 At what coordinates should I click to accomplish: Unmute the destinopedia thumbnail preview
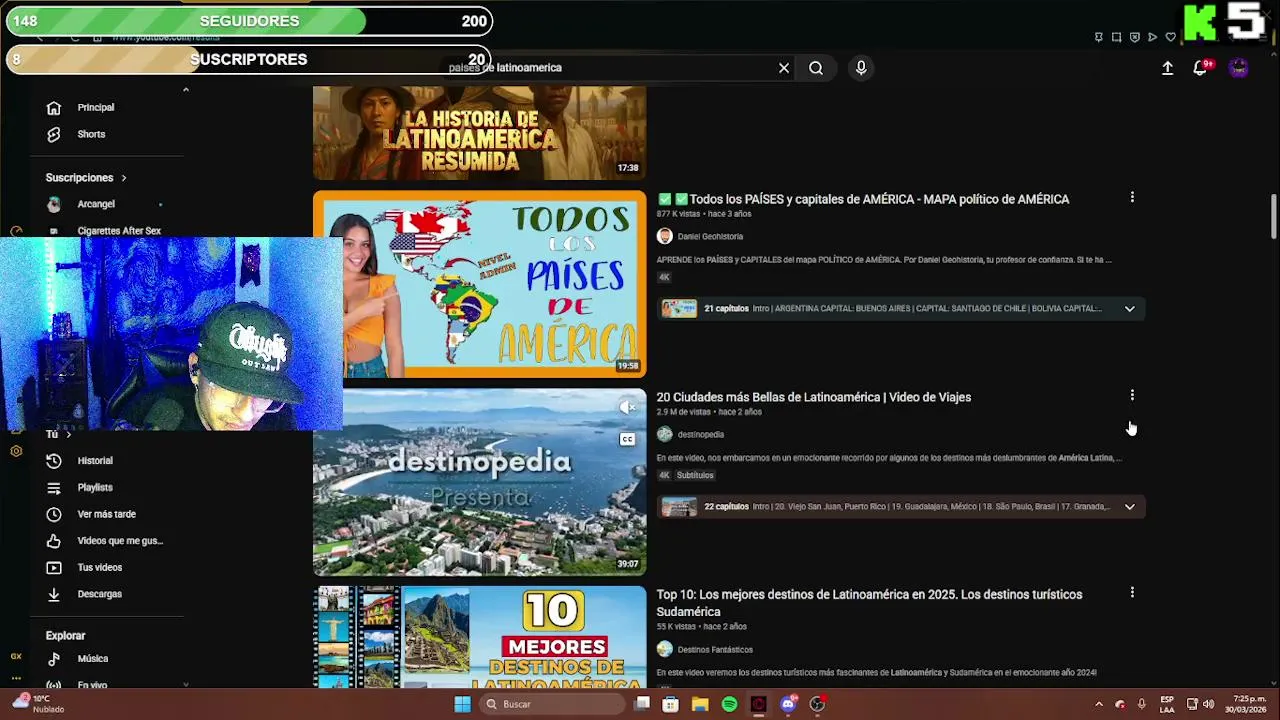click(627, 408)
